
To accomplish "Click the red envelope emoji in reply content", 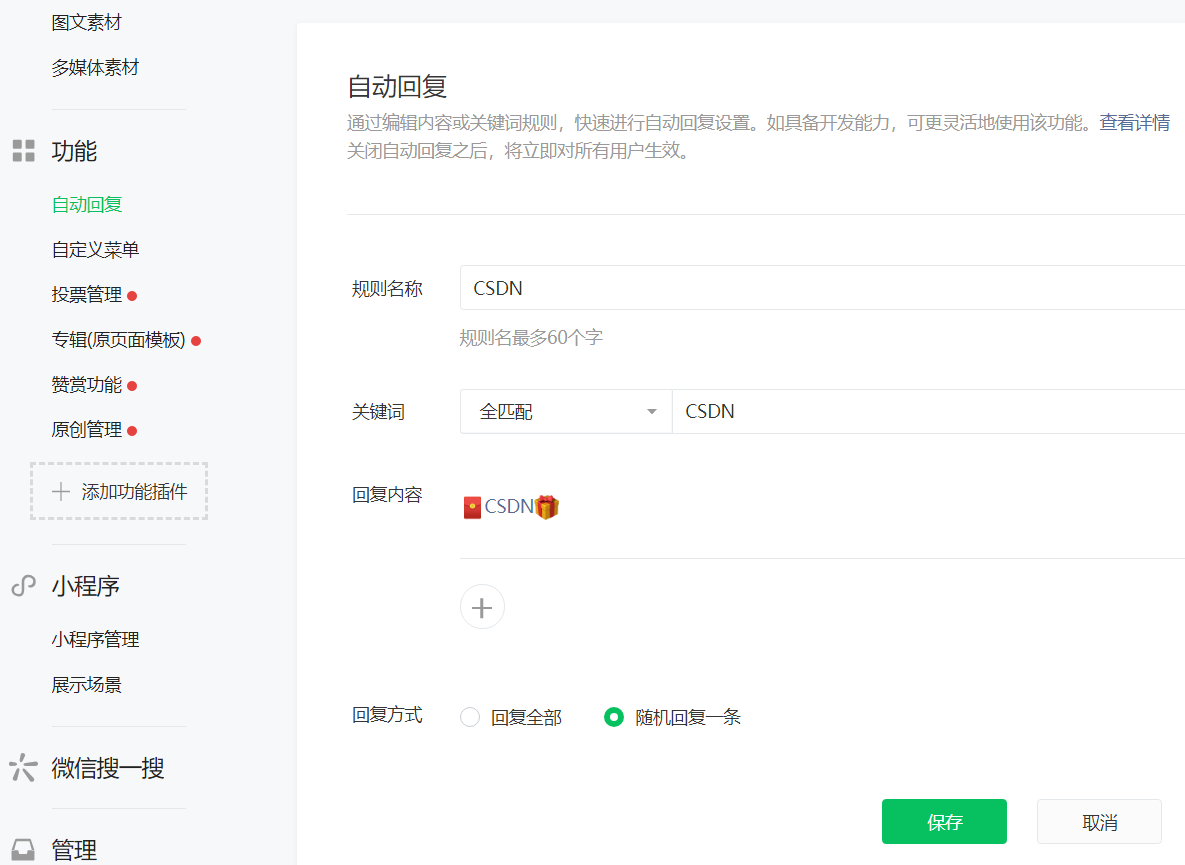I will click(472, 508).
